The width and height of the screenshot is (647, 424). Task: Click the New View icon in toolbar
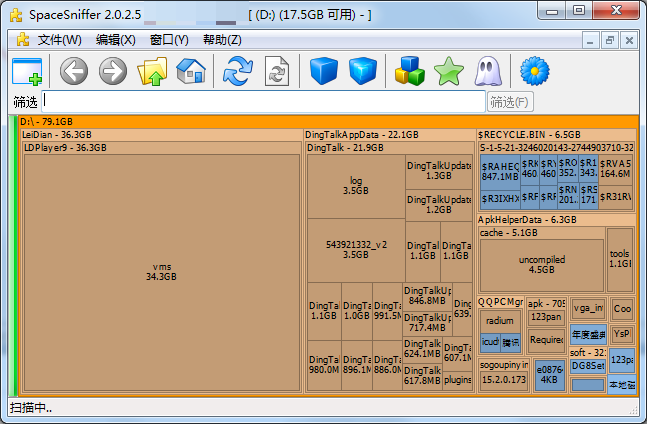(x=27, y=71)
